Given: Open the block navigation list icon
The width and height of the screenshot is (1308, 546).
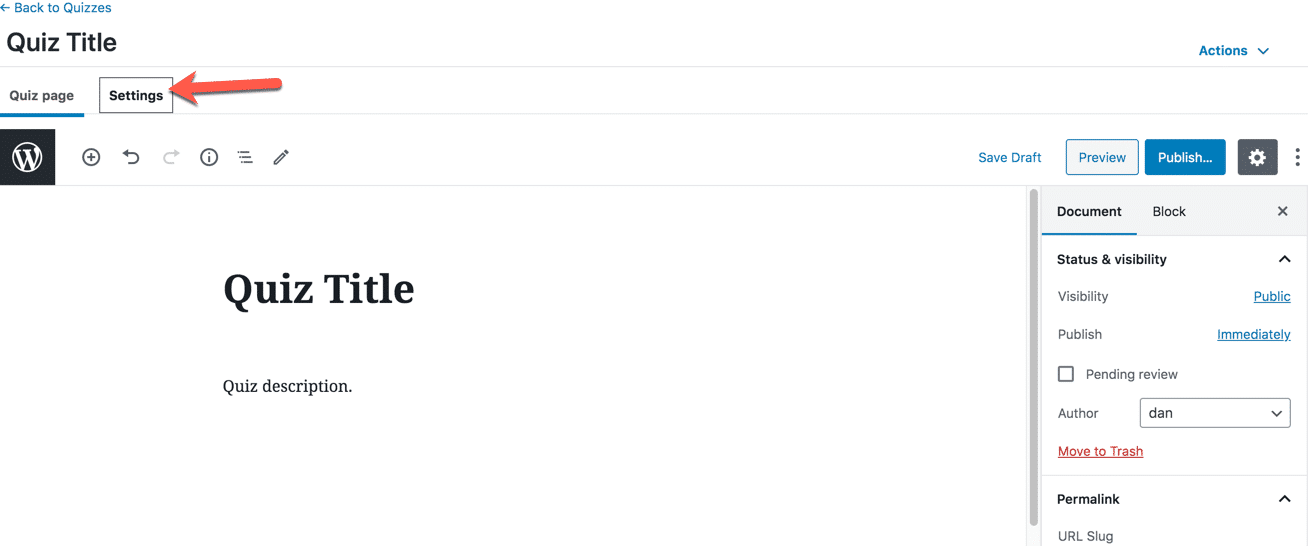Looking at the screenshot, I should (x=245, y=157).
